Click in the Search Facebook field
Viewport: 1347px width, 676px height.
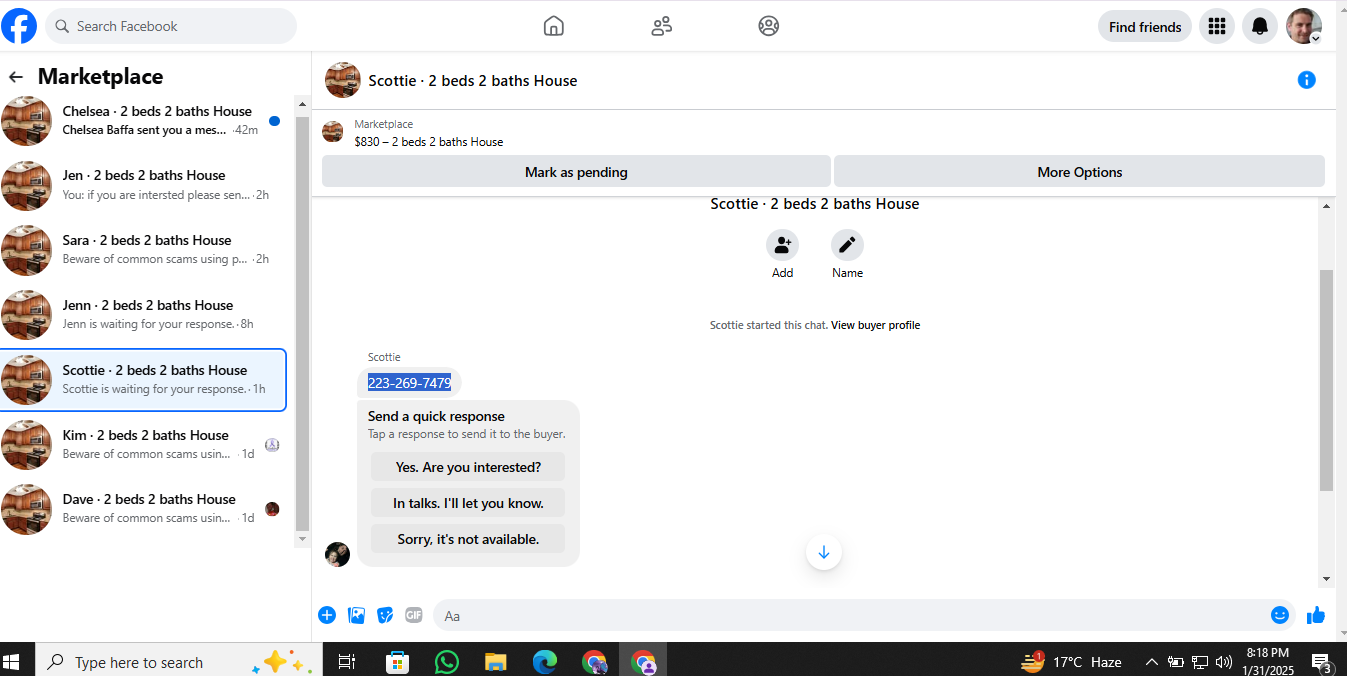170,26
